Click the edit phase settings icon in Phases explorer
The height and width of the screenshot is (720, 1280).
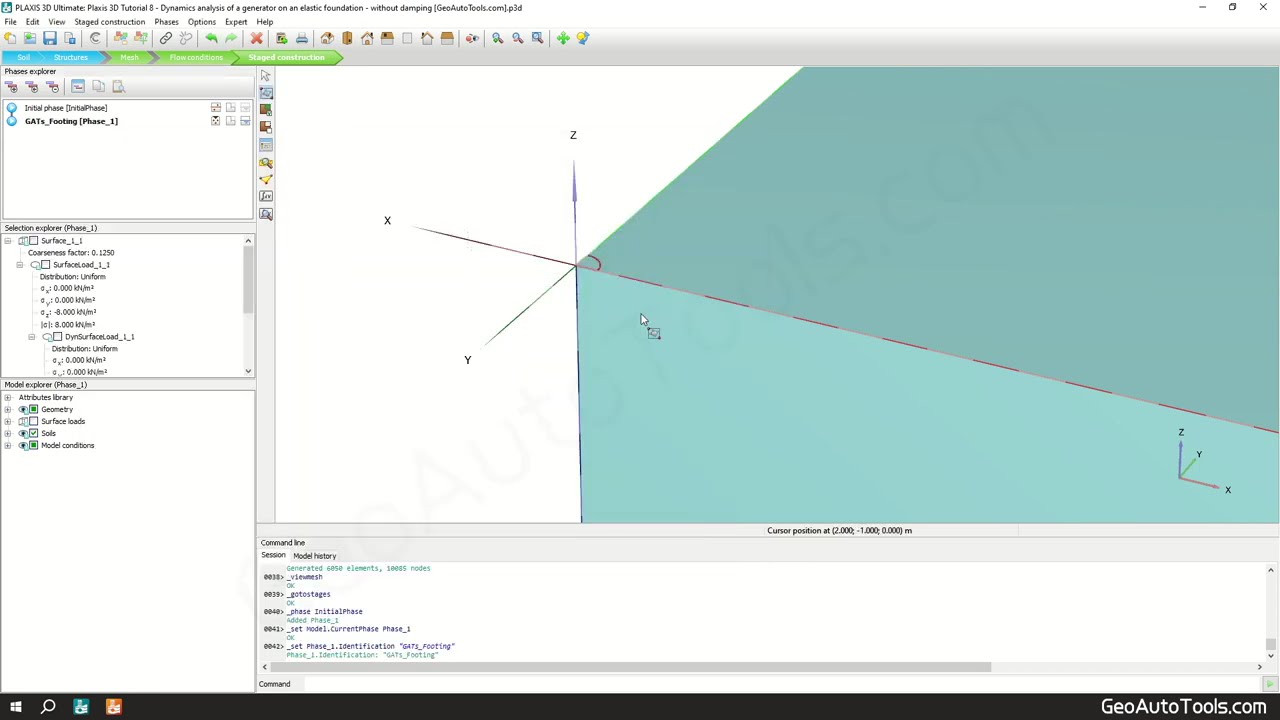tap(78, 87)
